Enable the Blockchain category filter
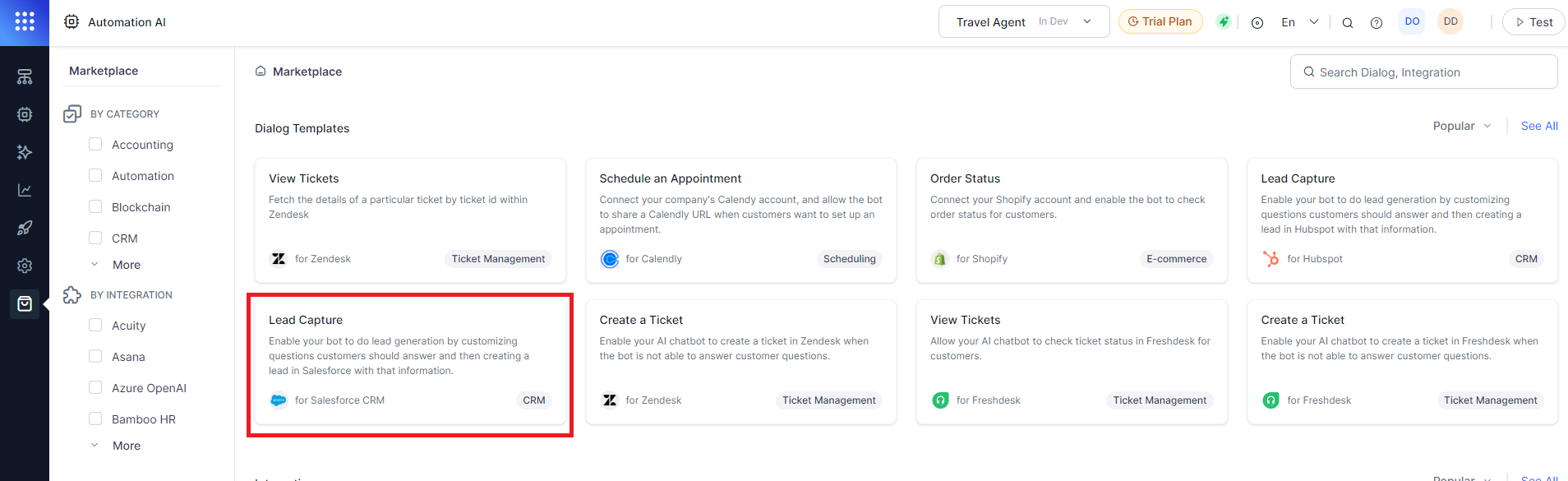Viewport: 1568px width, 481px height. point(95,207)
